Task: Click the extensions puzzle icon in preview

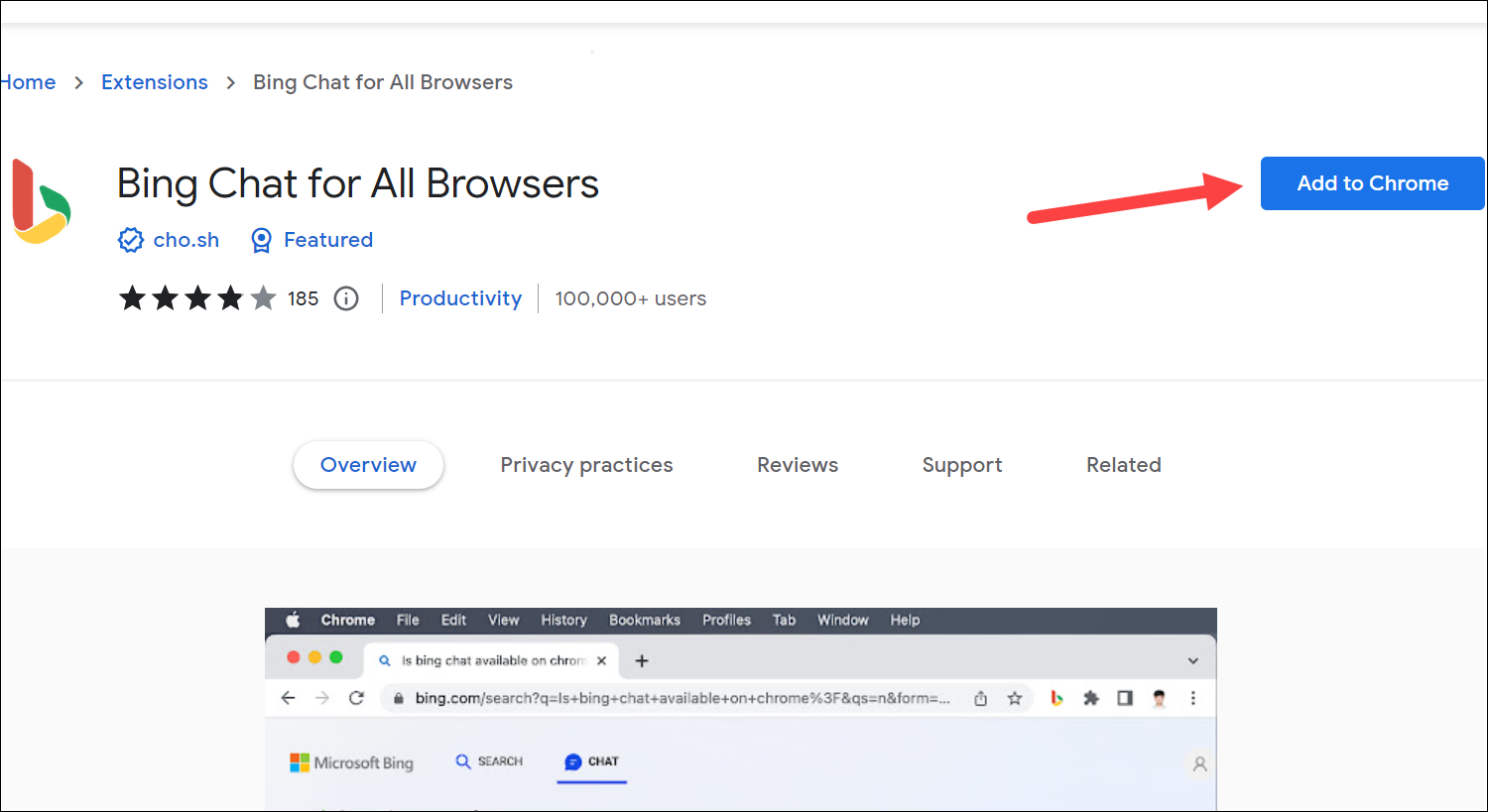Action: (x=1091, y=698)
